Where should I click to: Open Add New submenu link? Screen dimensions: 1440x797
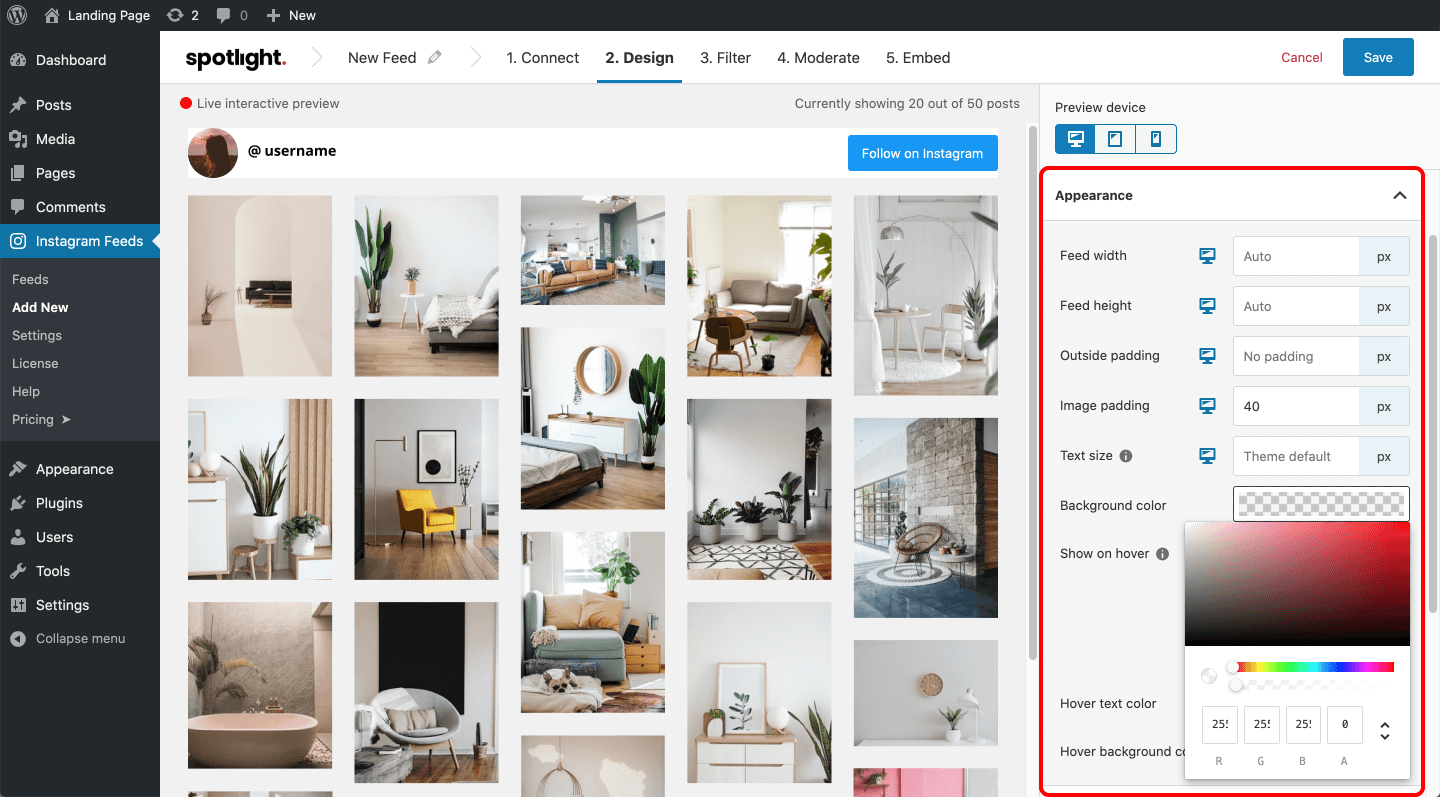point(40,307)
